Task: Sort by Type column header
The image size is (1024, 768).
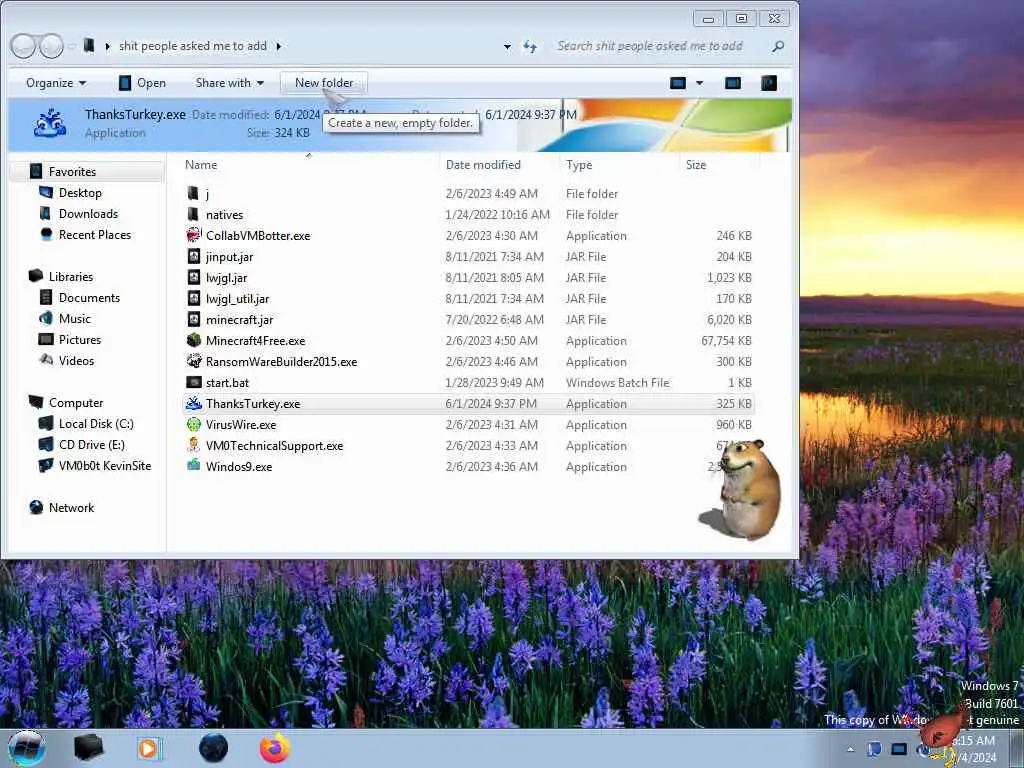Action: [579, 165]
